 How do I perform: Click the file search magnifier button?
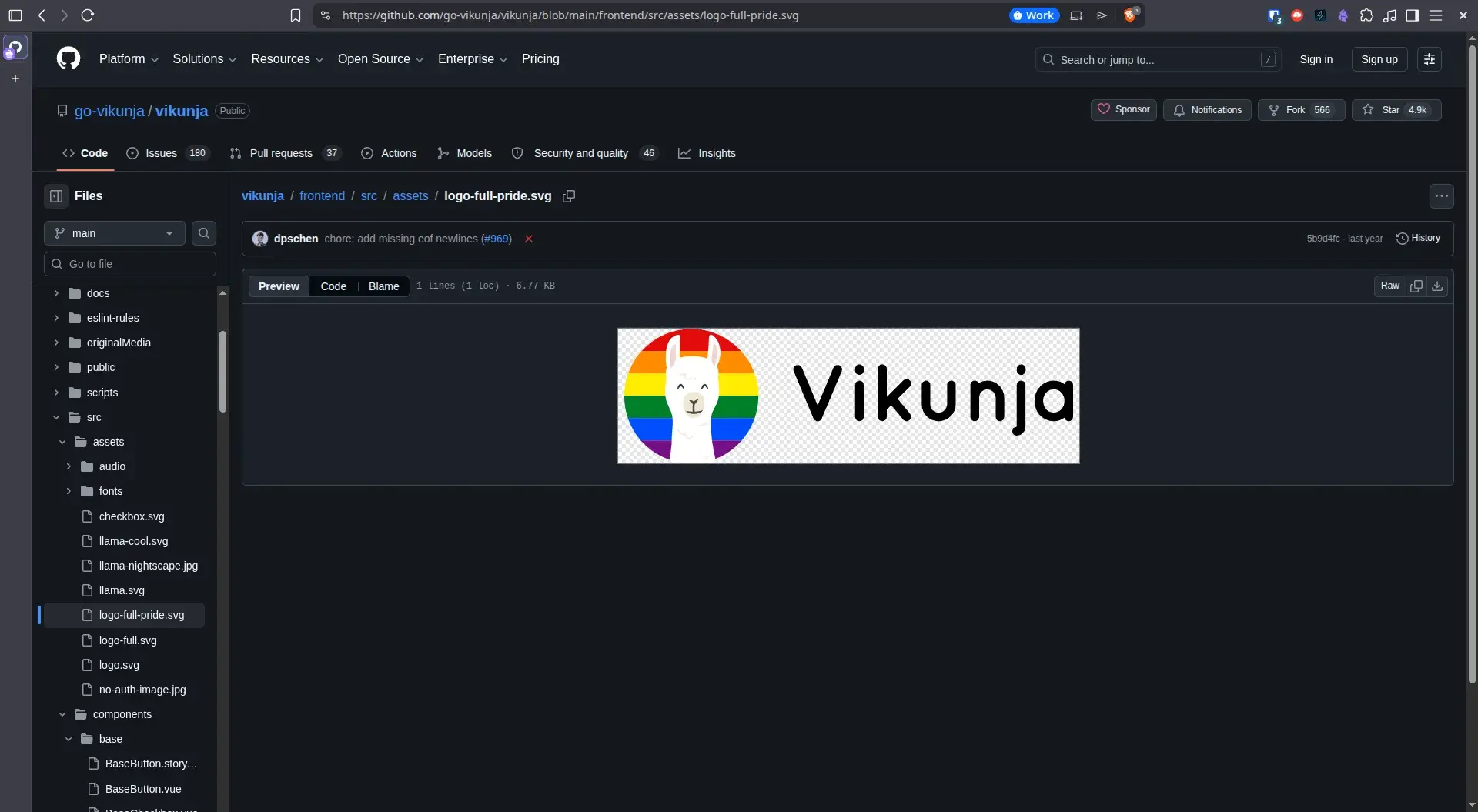[204, 233]
